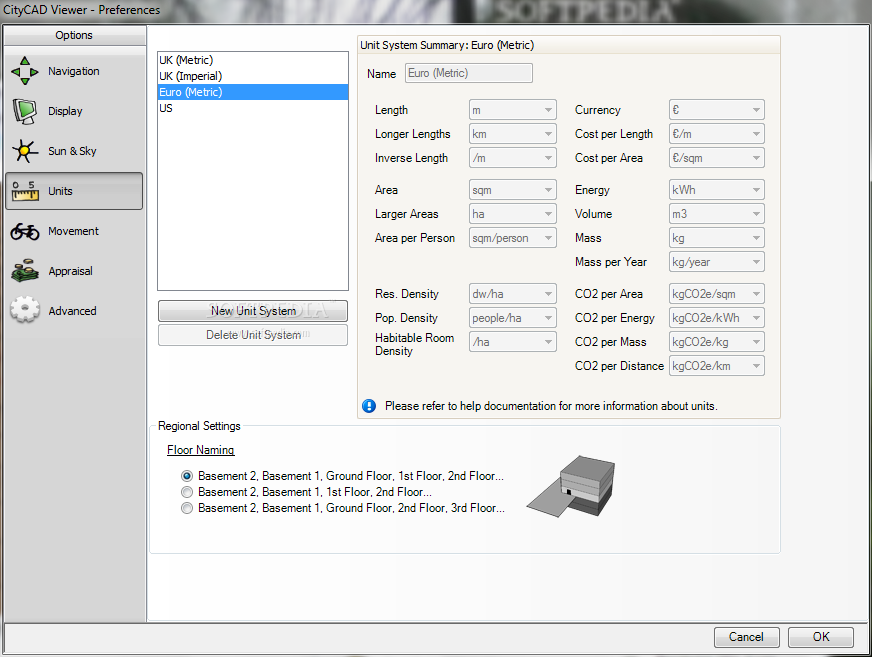
Task: Open the Cost per Area dropdown
Action: click(x=716, y=158)
